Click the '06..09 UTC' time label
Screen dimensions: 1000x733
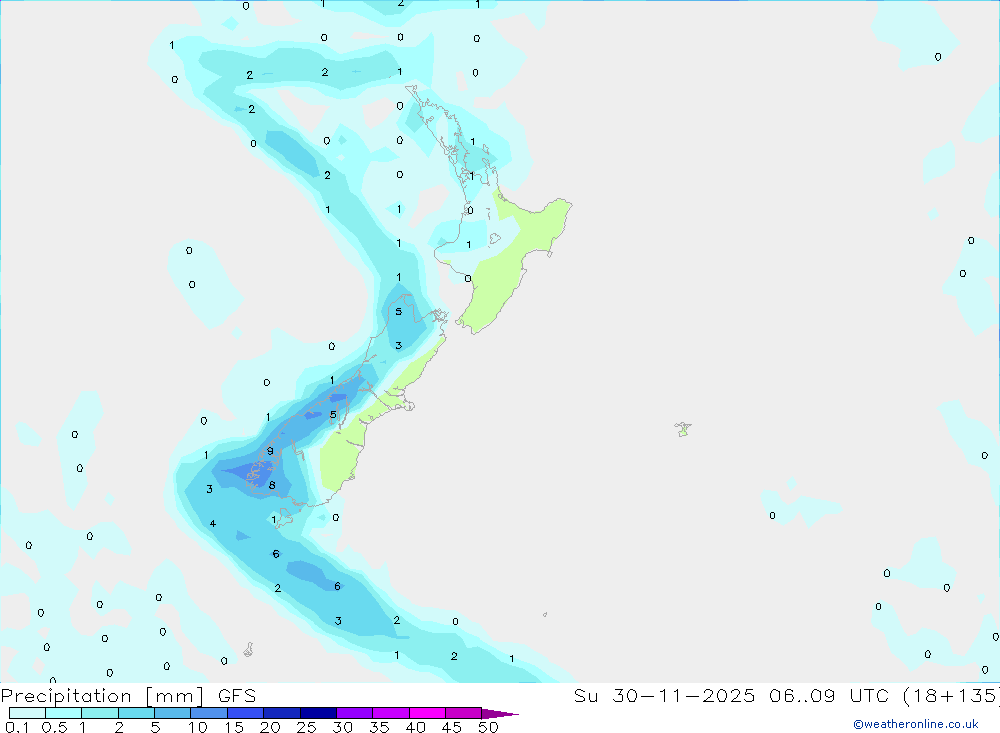[828, 696]
